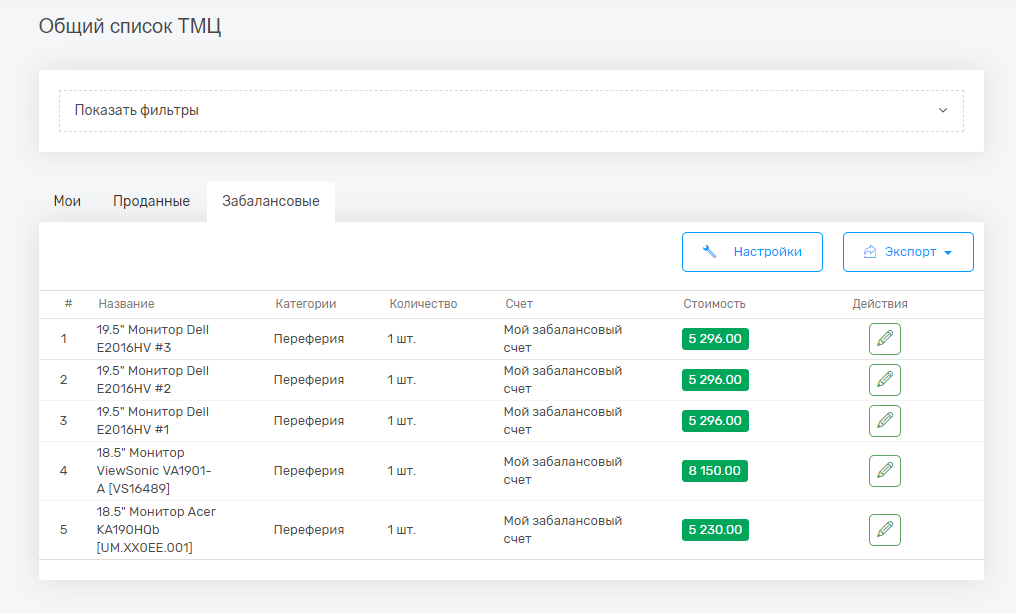The image size is (1016, 613).
Task: Select the name 19.5" Монитор Dell E2016HV #3
Action: click(x=153, y=339)
